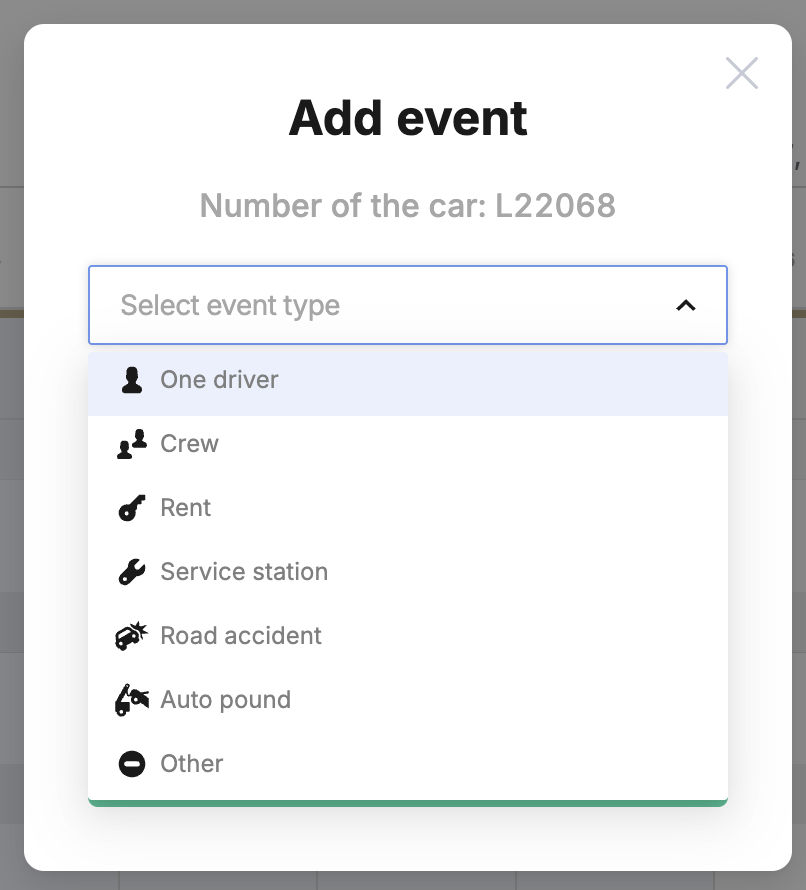The image size is (806, 890).
Task: Click the Add event heading
Action: point(408,118)
